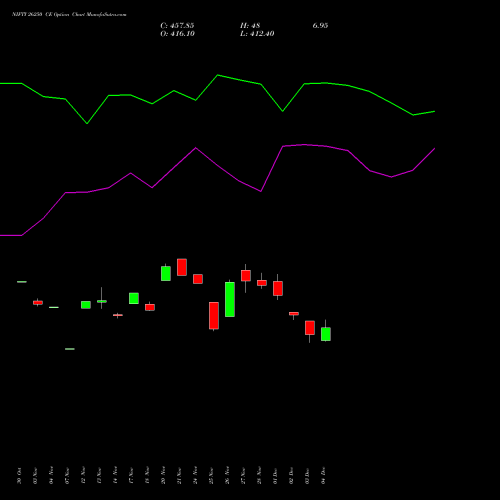Select the 26 Nov date label
The height and width of the screenshot is (500, 500).
227,476
